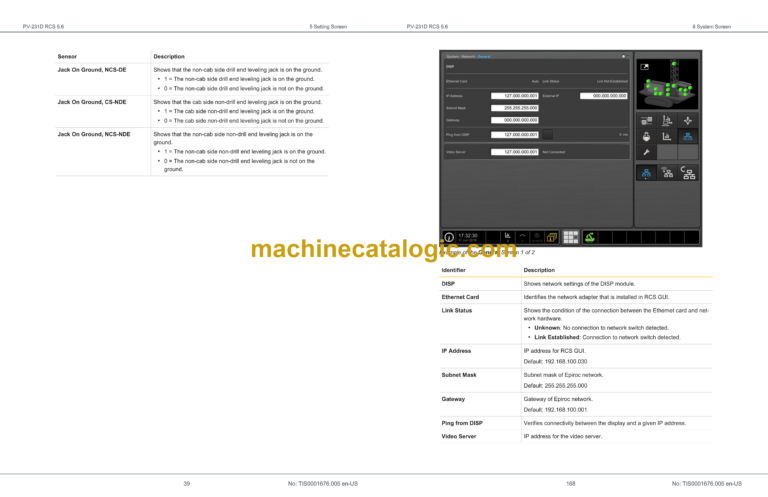This screenshot has height=497, width=768.
Task: Click Jack On Ground, CS-NDE sensor row
Action: pos(192,112)
